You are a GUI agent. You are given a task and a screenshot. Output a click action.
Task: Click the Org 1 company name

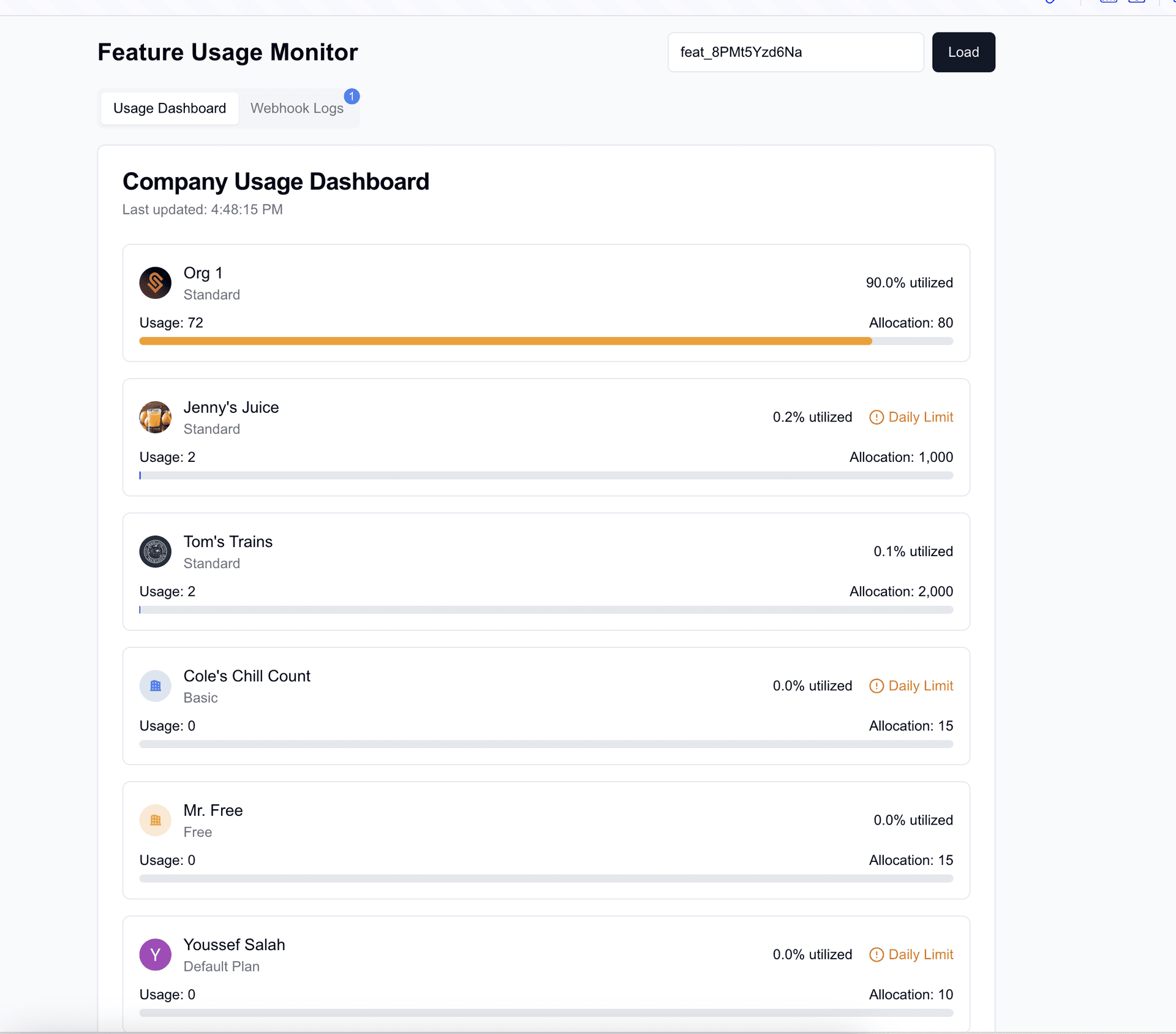pyautogui.click(x=203, y=273)
